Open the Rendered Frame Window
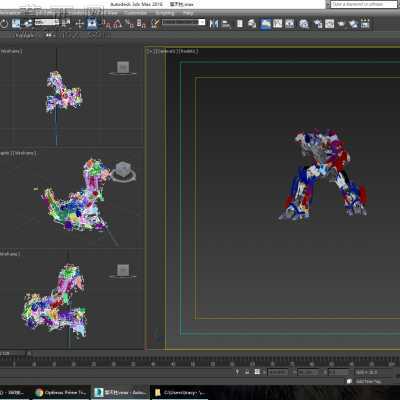The image size is (400, 400). (x=329, y=24)
